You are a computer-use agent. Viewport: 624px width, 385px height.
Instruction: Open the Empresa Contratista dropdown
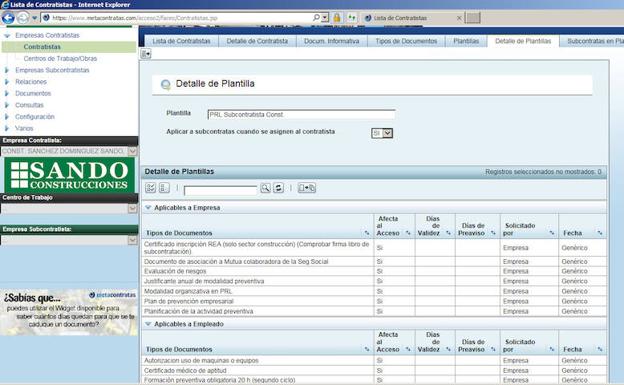(x=132, y=151)
